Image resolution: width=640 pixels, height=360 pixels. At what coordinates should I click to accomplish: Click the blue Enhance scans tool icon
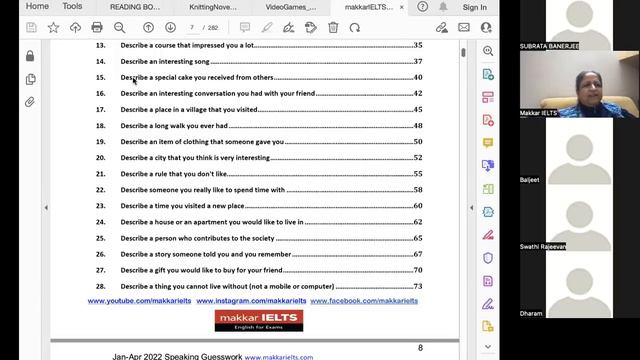(488, 212)
